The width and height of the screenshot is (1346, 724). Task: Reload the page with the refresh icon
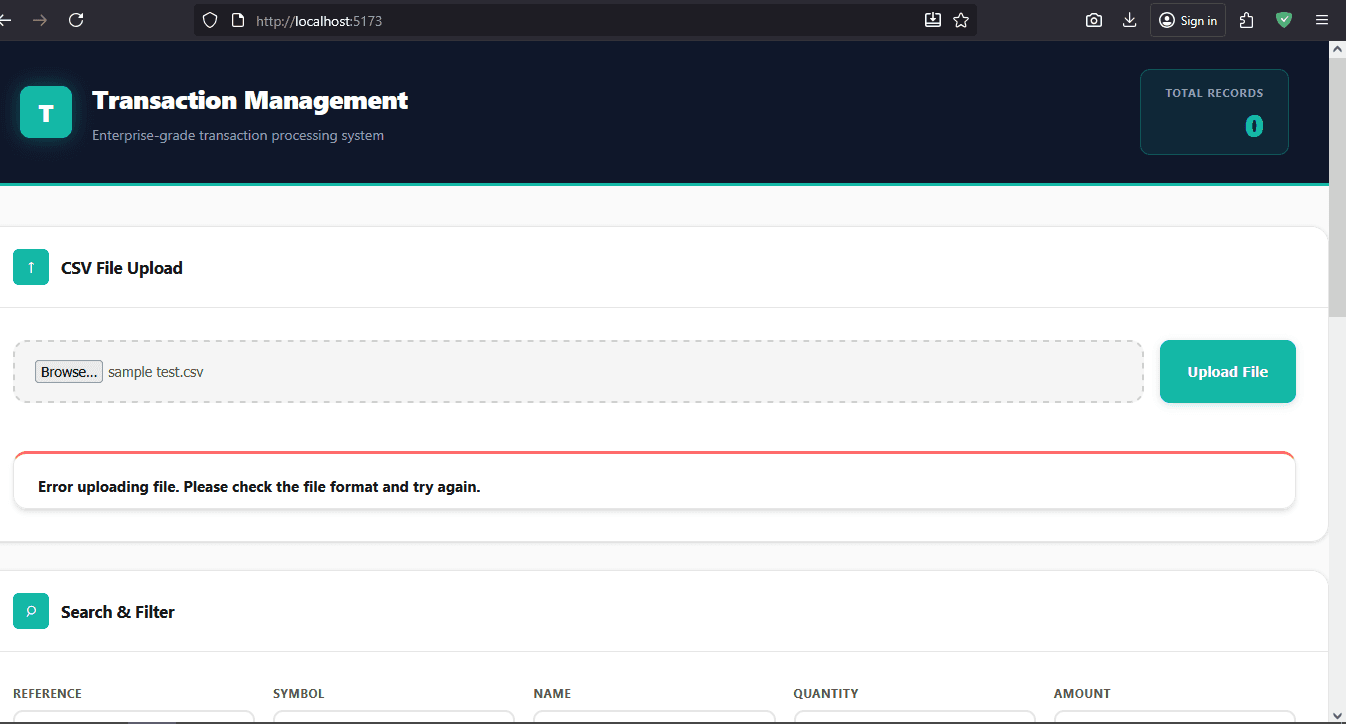tap(76, 20)
